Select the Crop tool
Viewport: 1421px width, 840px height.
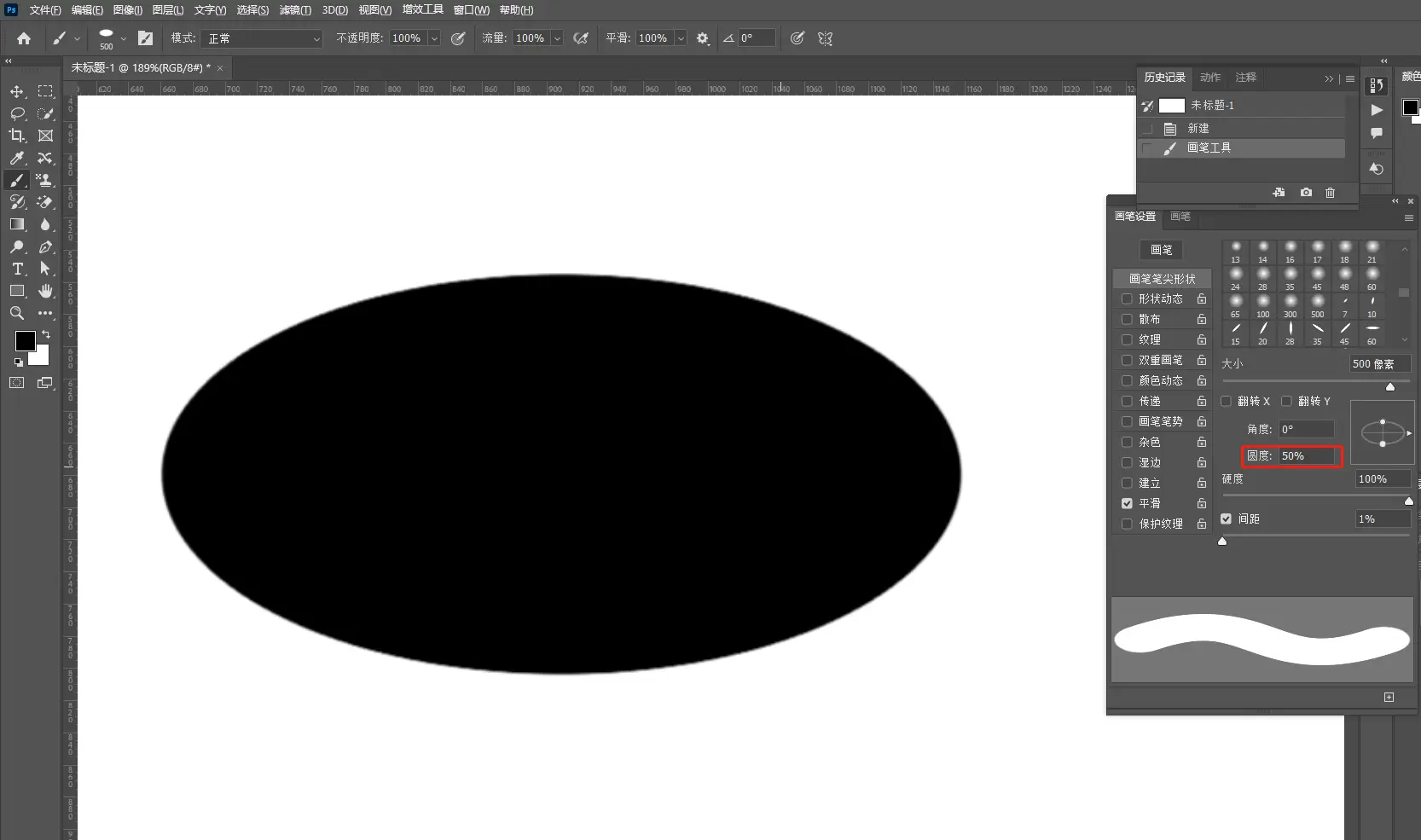pos(17,136)
